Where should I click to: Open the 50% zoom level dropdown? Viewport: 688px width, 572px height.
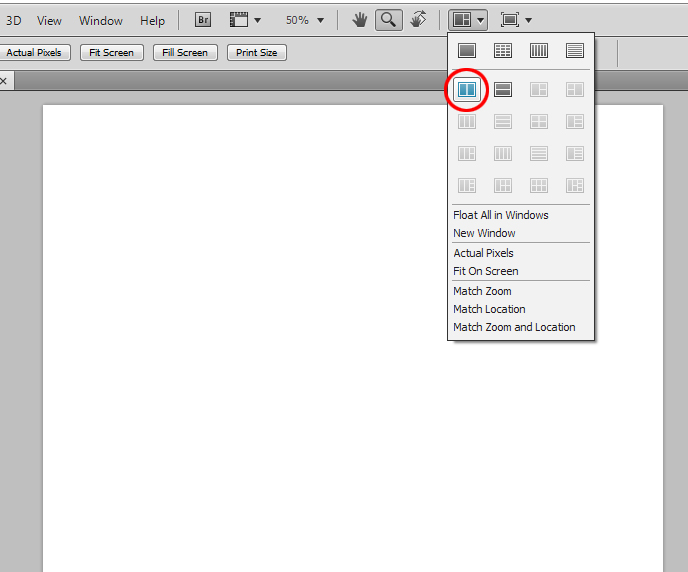pos(305,20)
